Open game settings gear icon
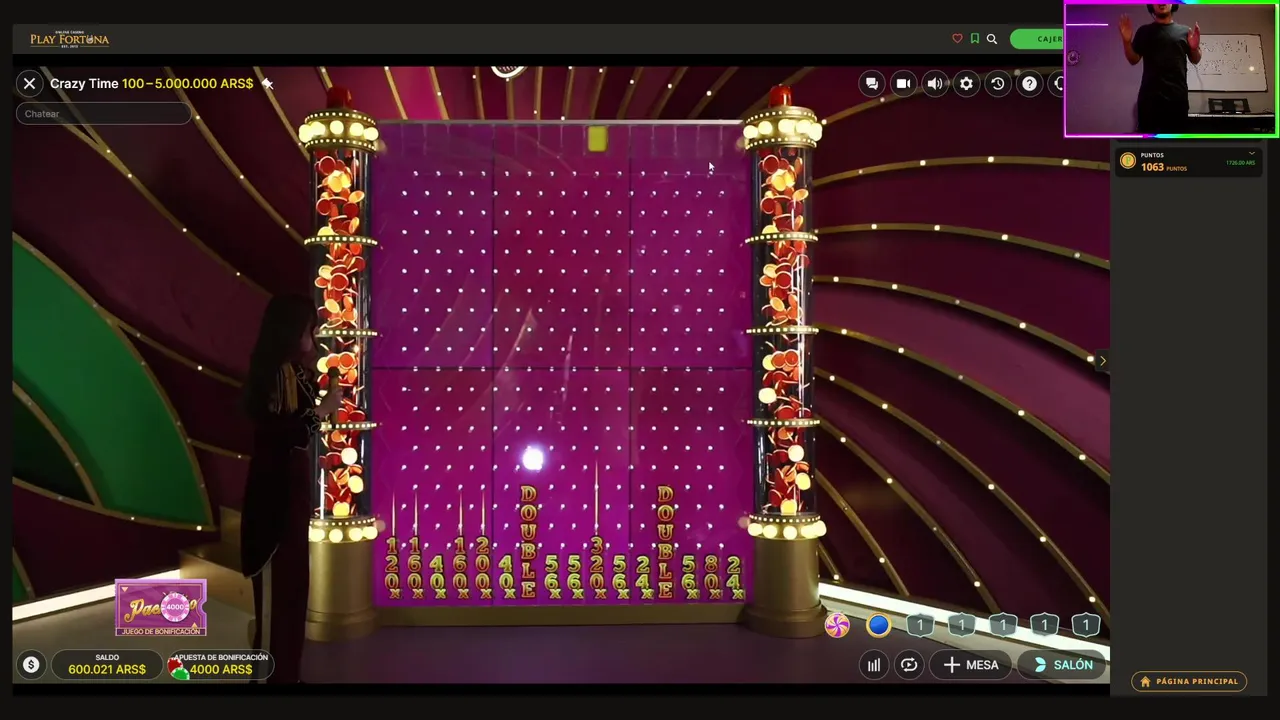The height and width of the screenshot is (720, 1280). click(966, 84)
